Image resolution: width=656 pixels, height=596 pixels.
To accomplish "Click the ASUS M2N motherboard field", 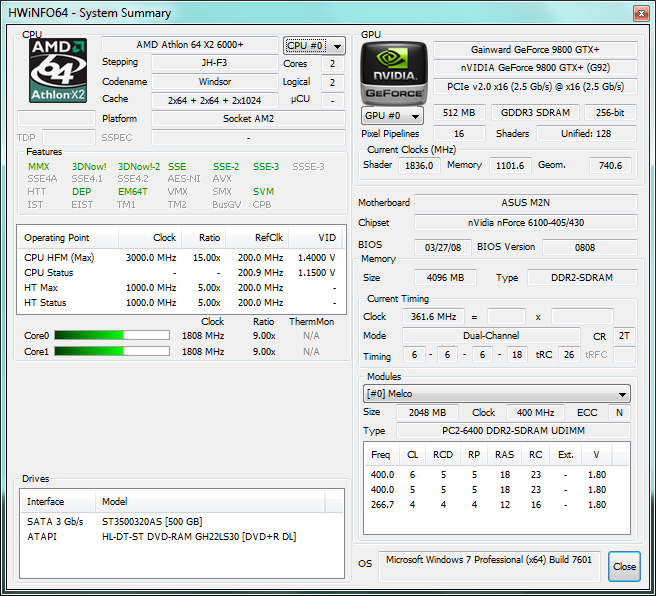I will coord(525,202).
